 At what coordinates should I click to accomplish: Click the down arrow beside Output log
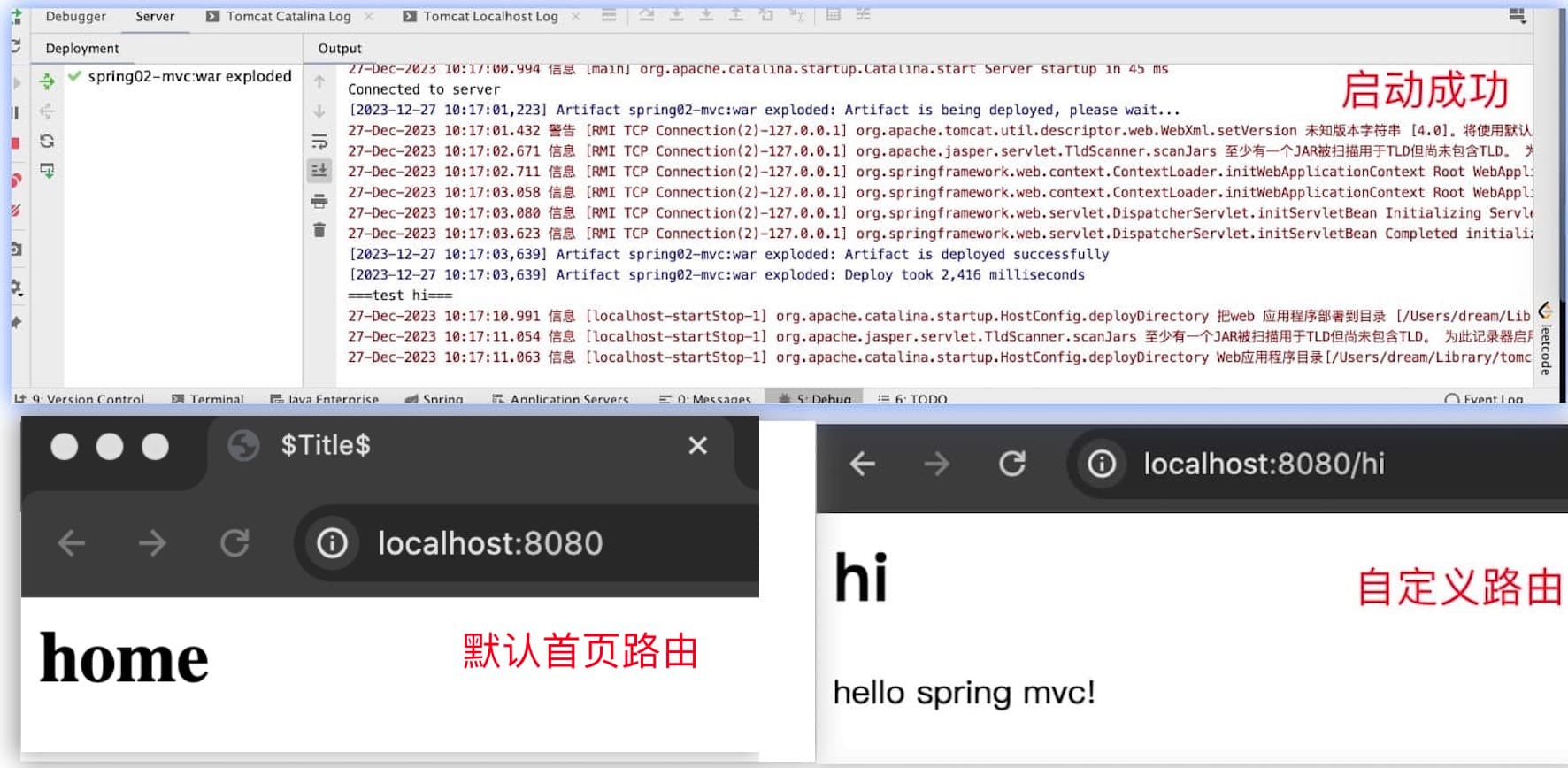coord(319,111)
